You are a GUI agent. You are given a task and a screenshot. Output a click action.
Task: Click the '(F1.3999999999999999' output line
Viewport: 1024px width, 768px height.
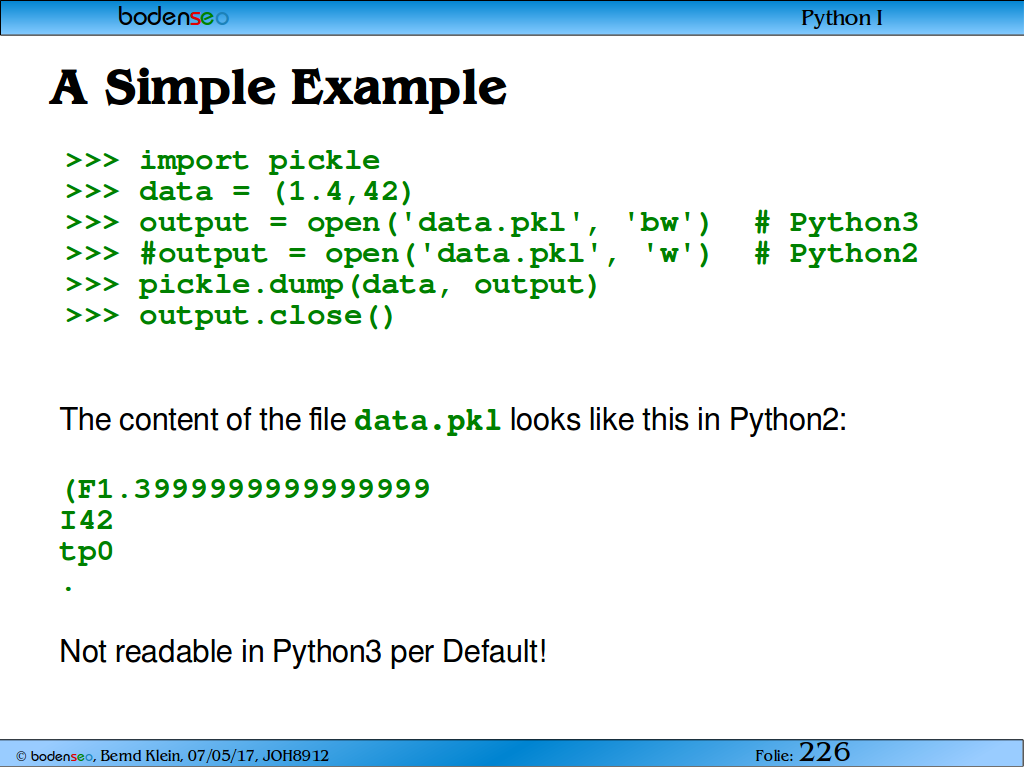(246, 489)
